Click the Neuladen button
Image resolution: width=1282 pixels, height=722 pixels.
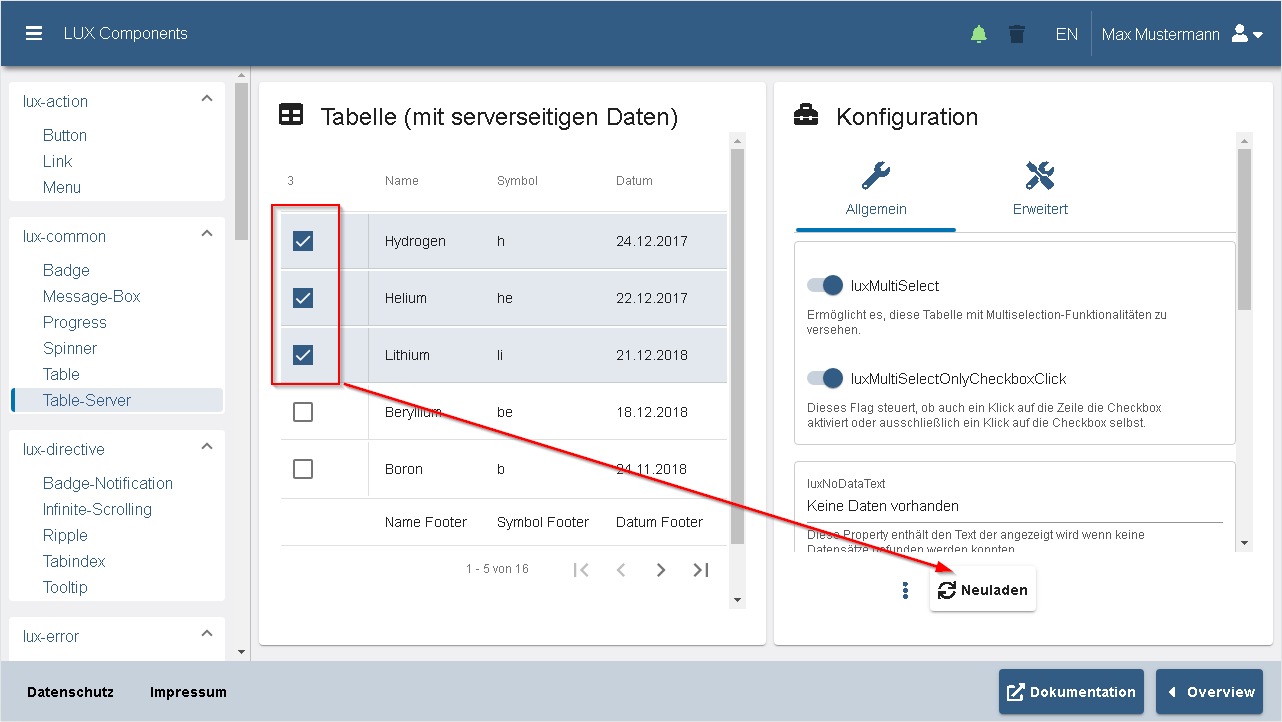[982, 590]
